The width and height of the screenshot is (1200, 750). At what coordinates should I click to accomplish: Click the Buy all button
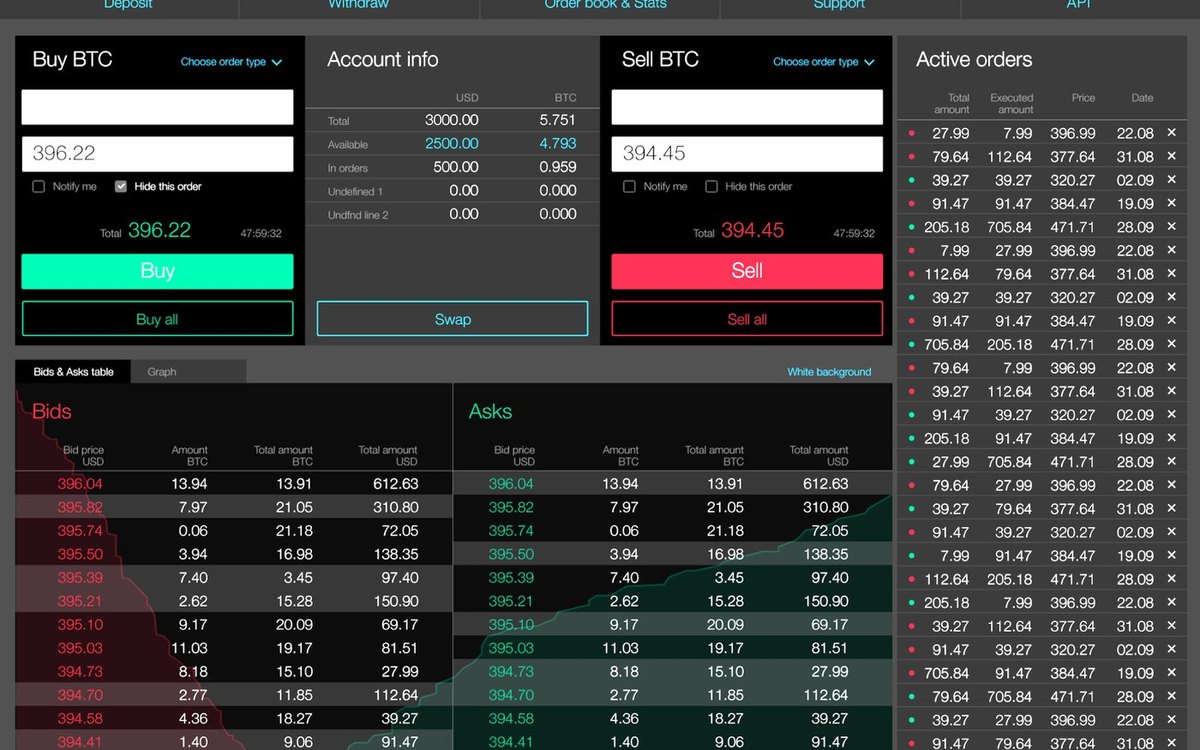click(157, 319)
